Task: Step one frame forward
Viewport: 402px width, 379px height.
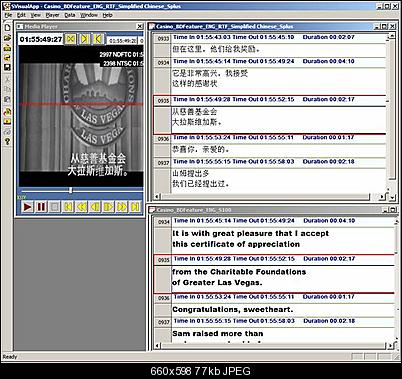Action: [108, 207]
